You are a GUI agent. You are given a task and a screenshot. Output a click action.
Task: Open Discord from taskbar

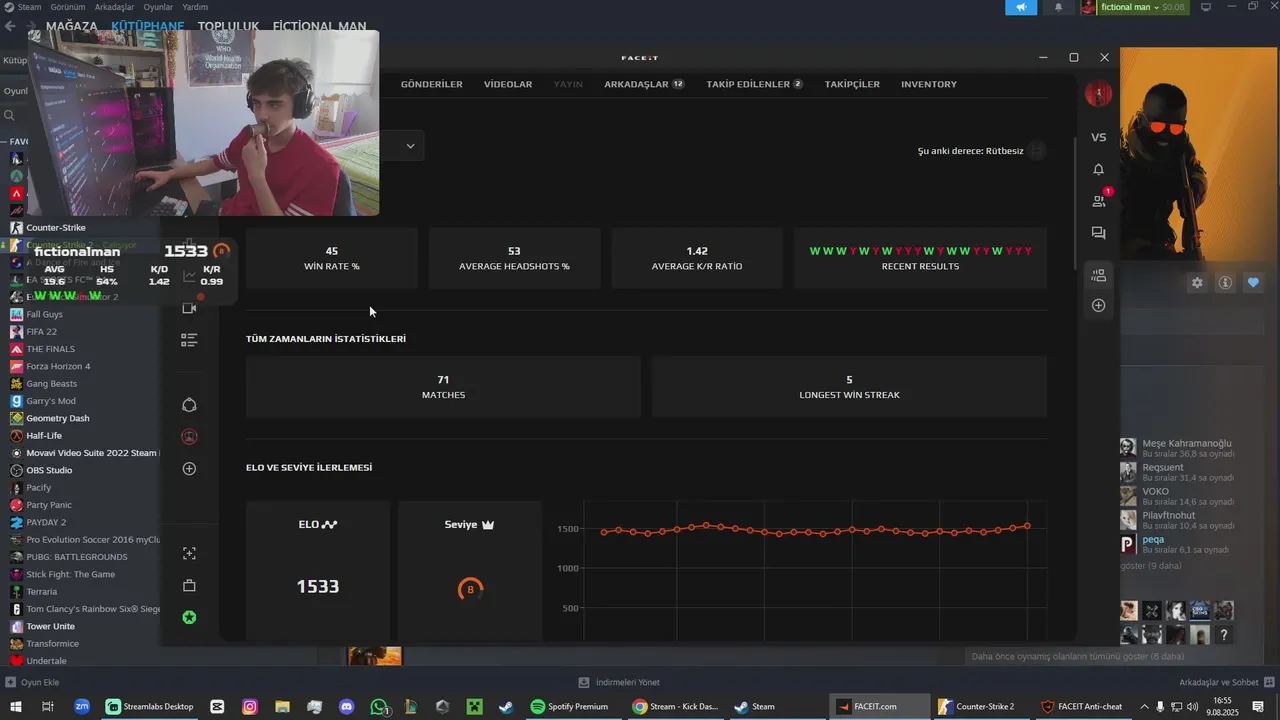point(347,706)
